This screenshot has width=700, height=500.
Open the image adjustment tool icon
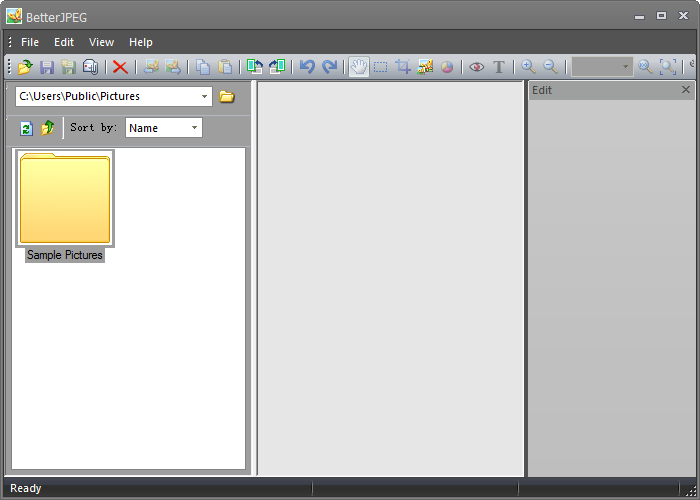click(425, 67)
